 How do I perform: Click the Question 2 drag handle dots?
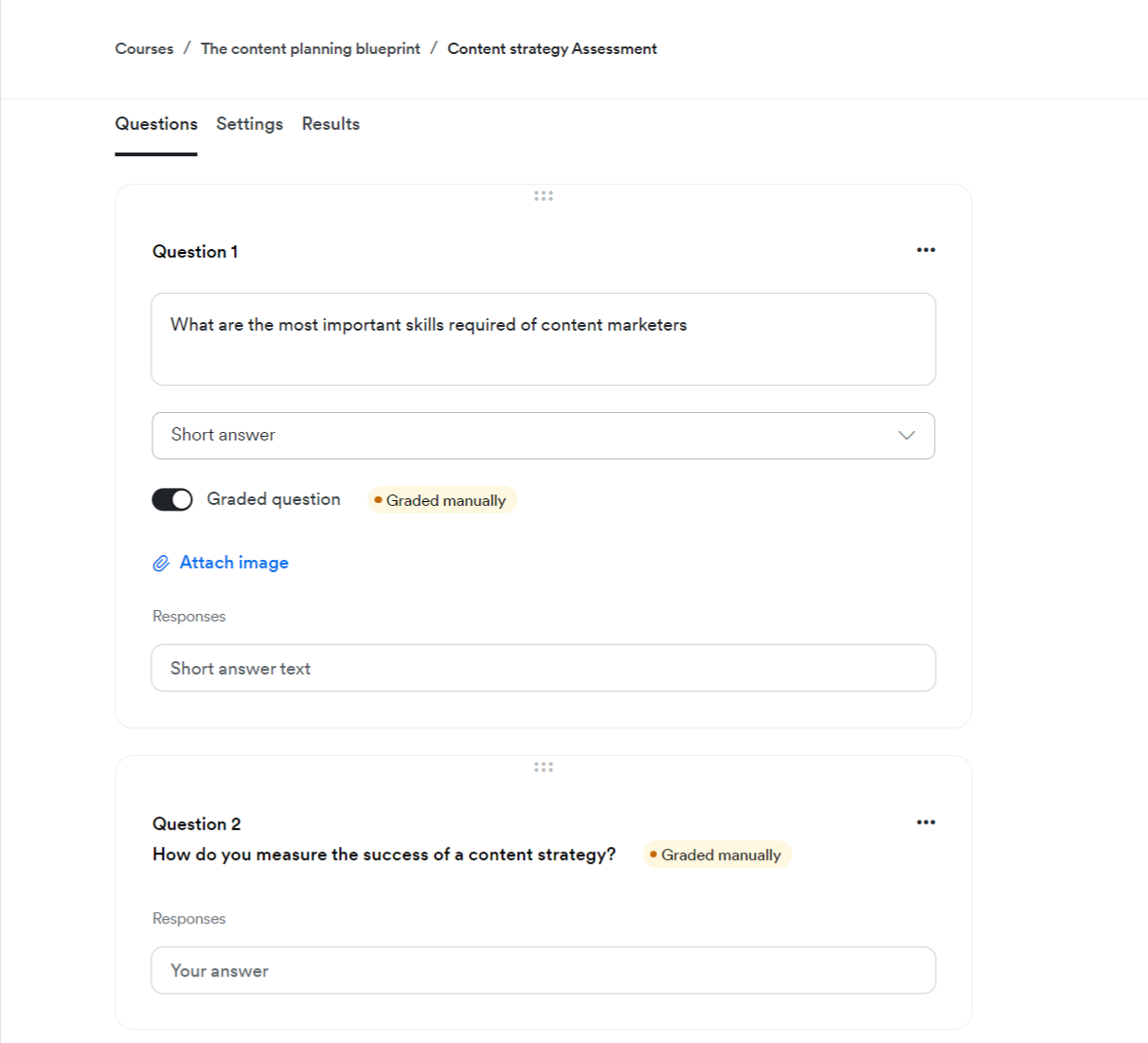(543, 767)
